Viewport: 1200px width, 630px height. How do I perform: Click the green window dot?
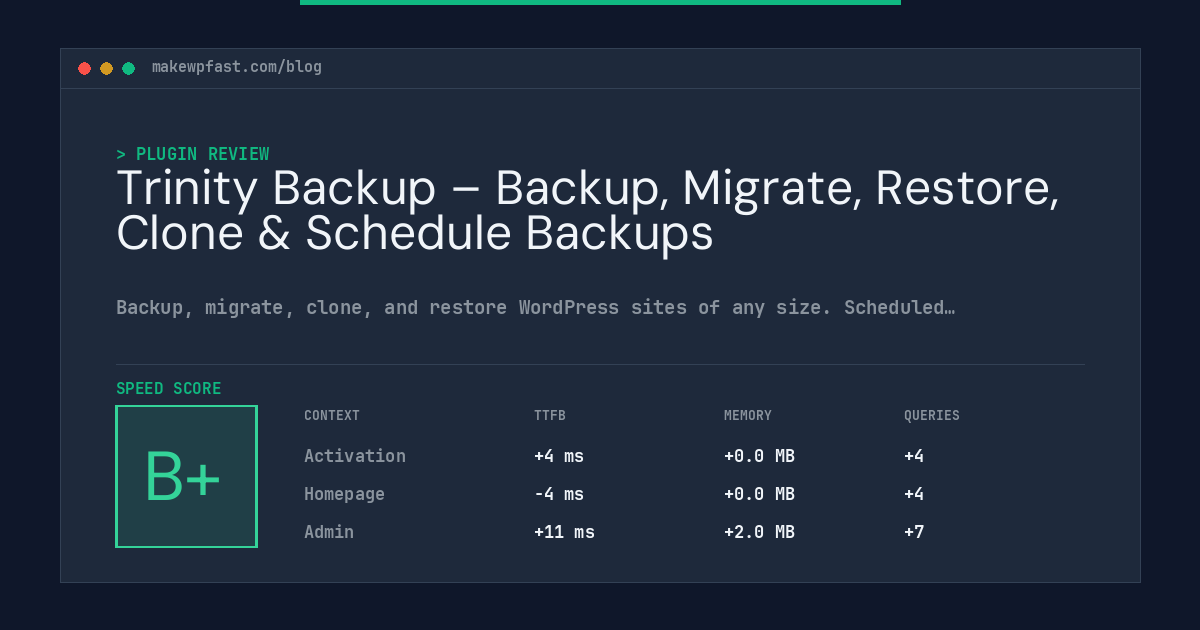128,68
